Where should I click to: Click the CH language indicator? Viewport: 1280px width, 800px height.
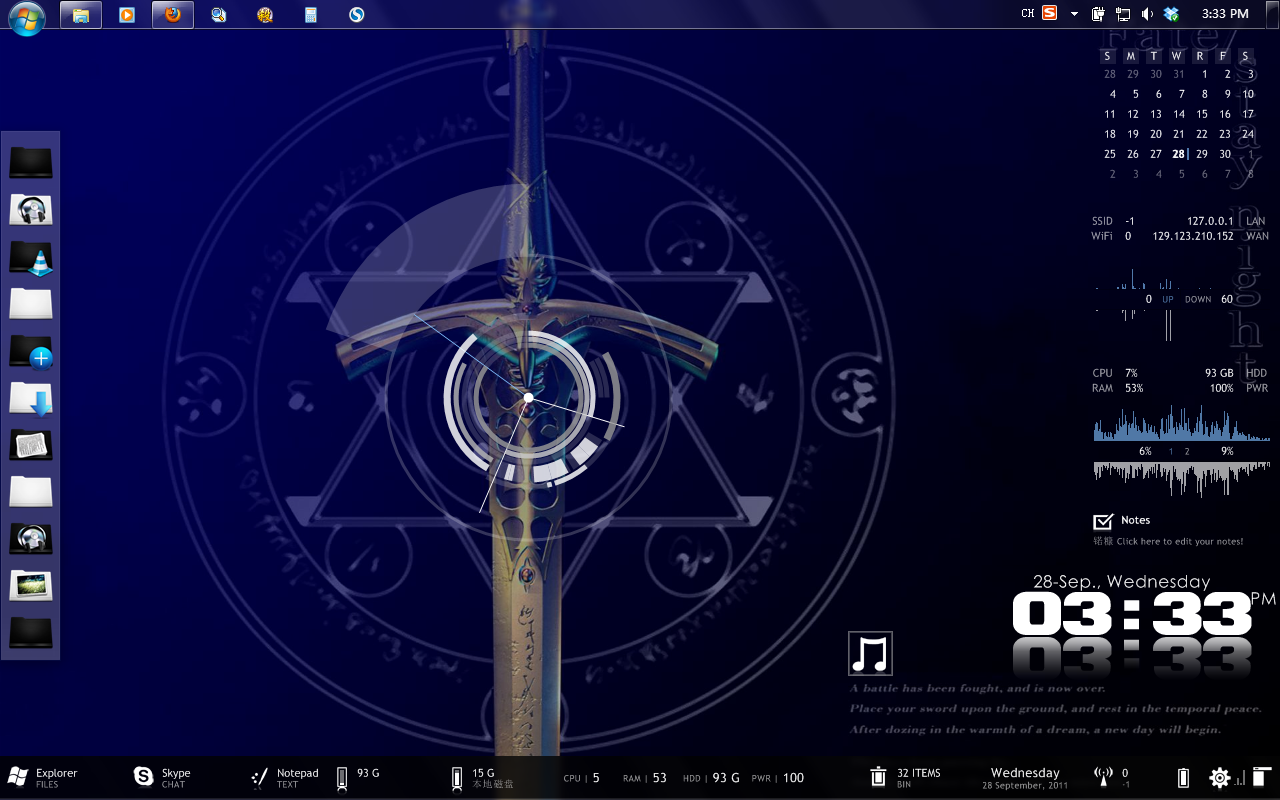pyautogui.click(x=1028, y=14)
